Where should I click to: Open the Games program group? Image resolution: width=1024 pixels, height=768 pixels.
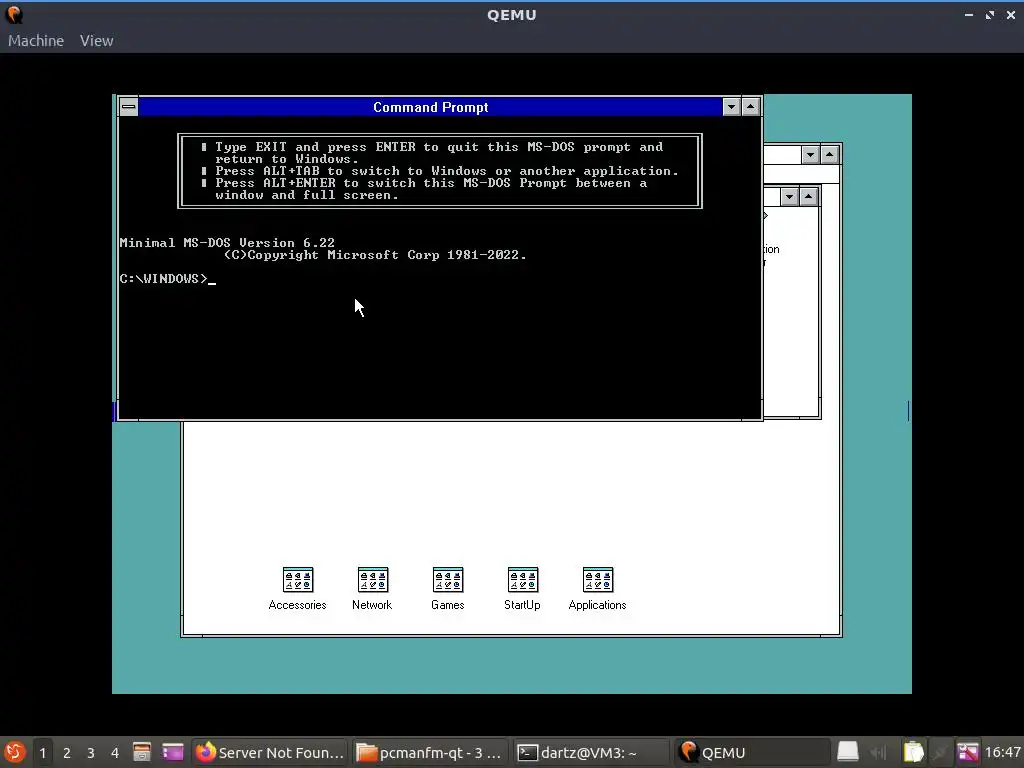[447, 588]
